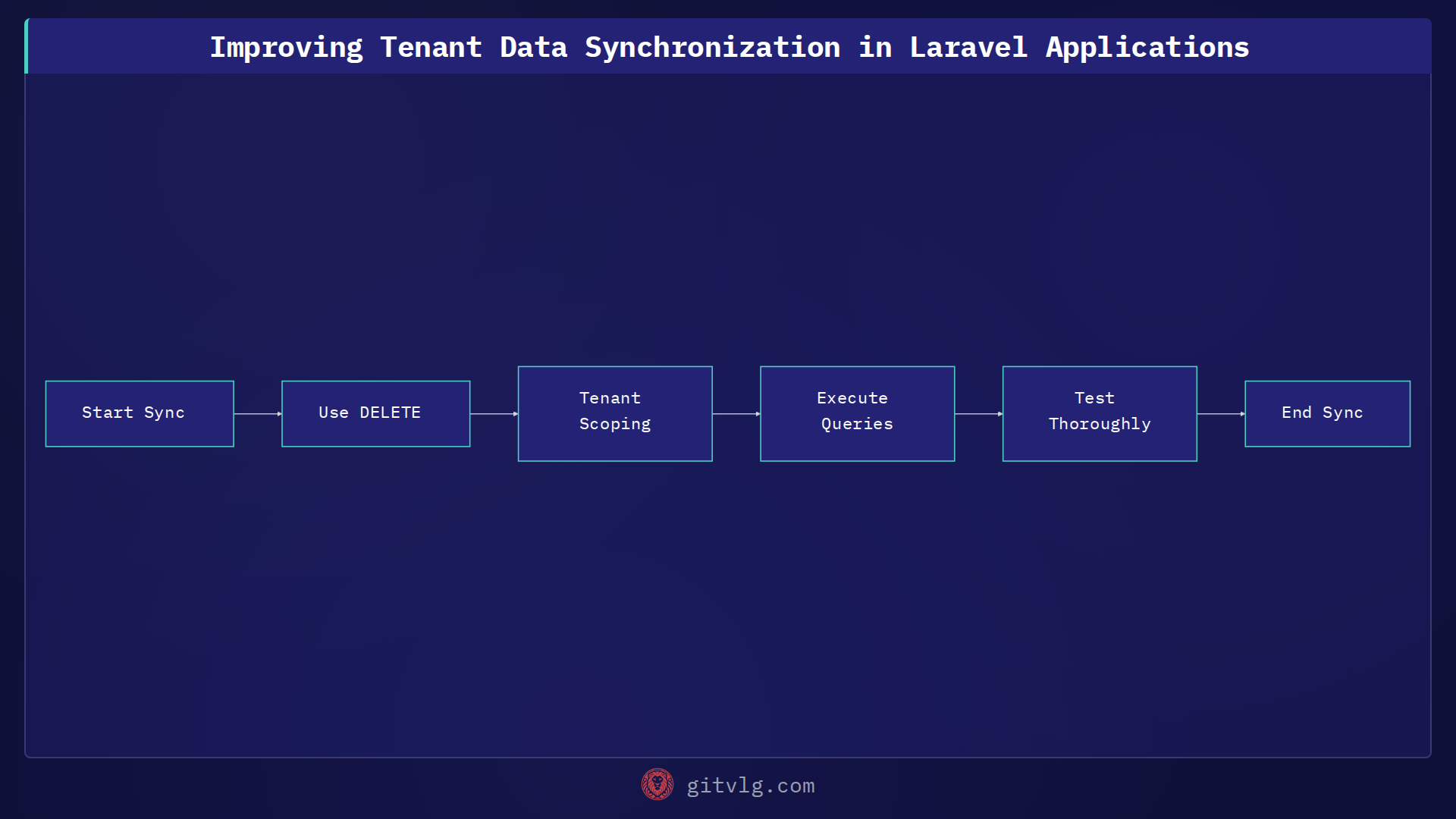Click the Tenant Scoping node
This screenshot has width=1456, height=819.
pyautogui.click(x=615, y=413)
